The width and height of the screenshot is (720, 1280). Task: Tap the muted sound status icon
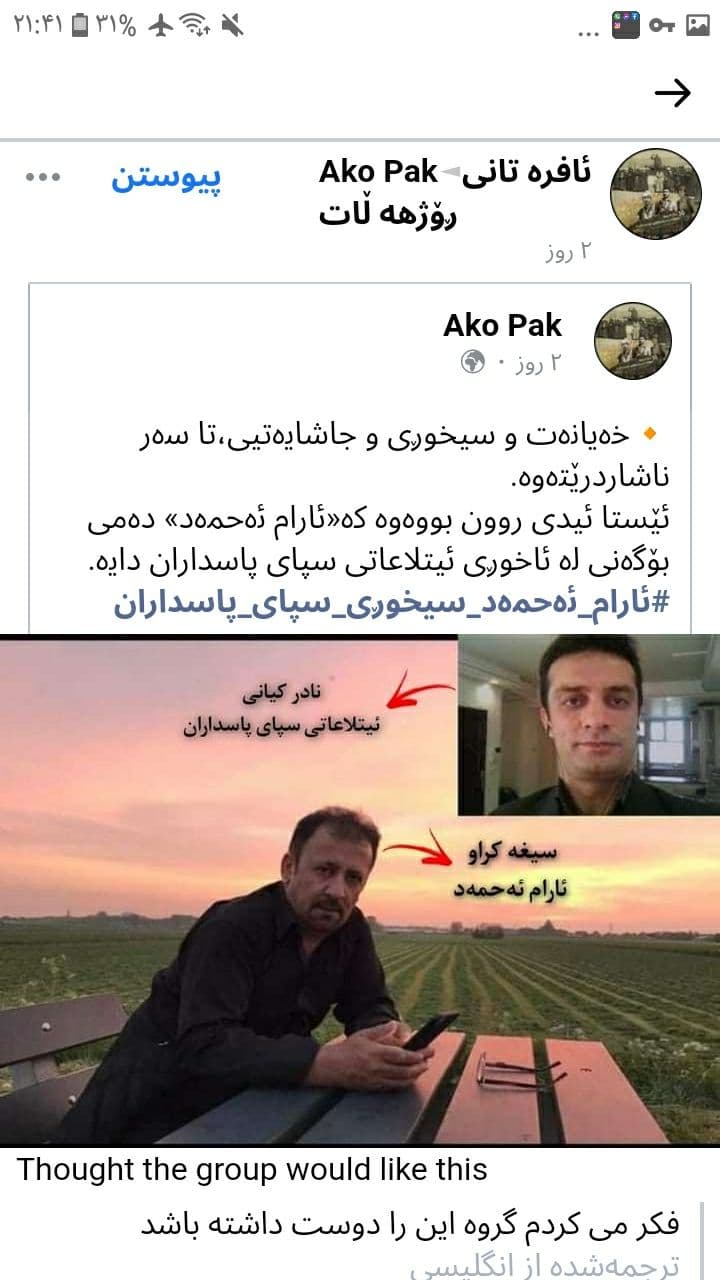pyautogui.click(x=232, y=26)
